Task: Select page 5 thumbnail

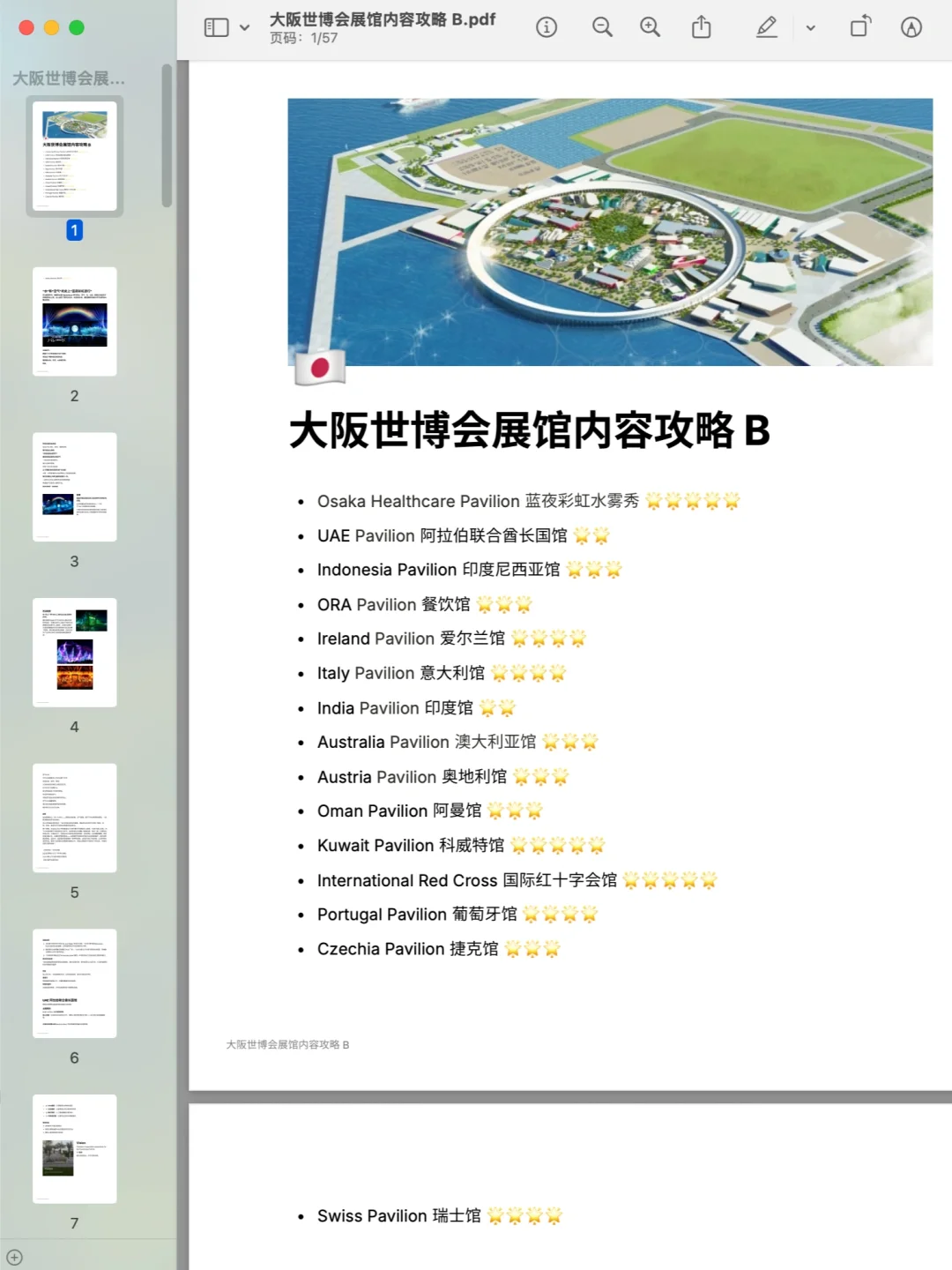Action: 75,818
